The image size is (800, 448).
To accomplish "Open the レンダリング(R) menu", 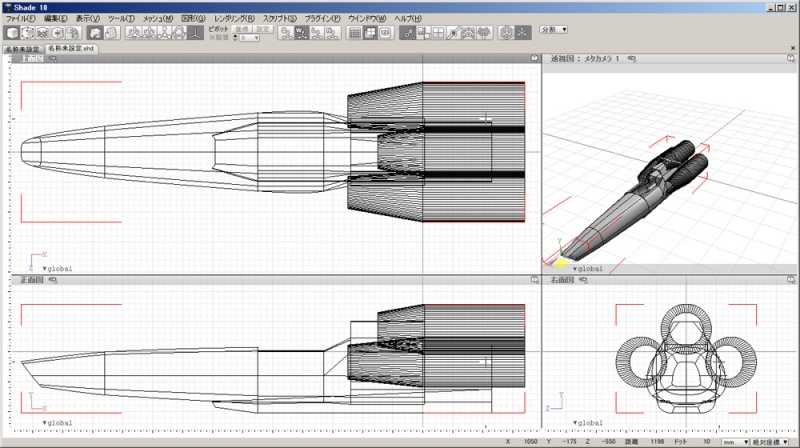I will point(234,18).
